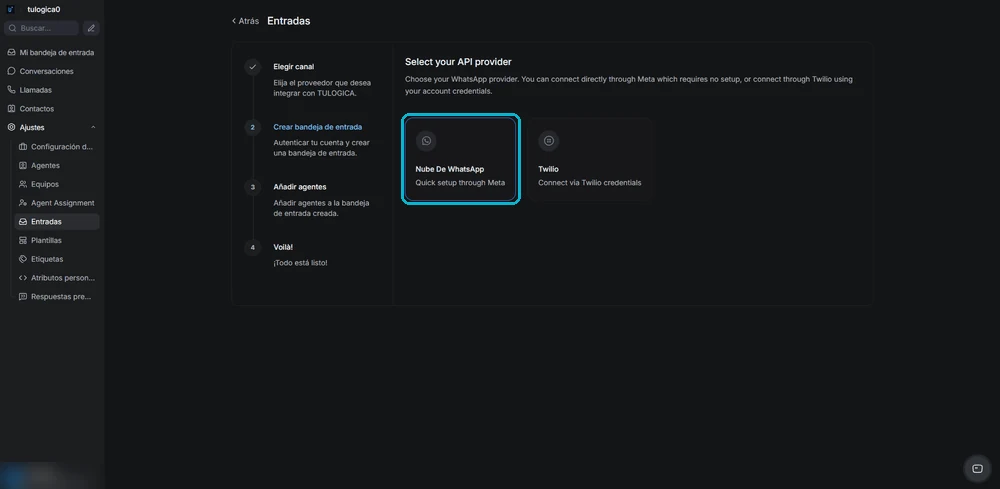Viewport: 1000px width, 489px height.
Task: Collapse the Ajustes section chevron
Action: (93, 128)
